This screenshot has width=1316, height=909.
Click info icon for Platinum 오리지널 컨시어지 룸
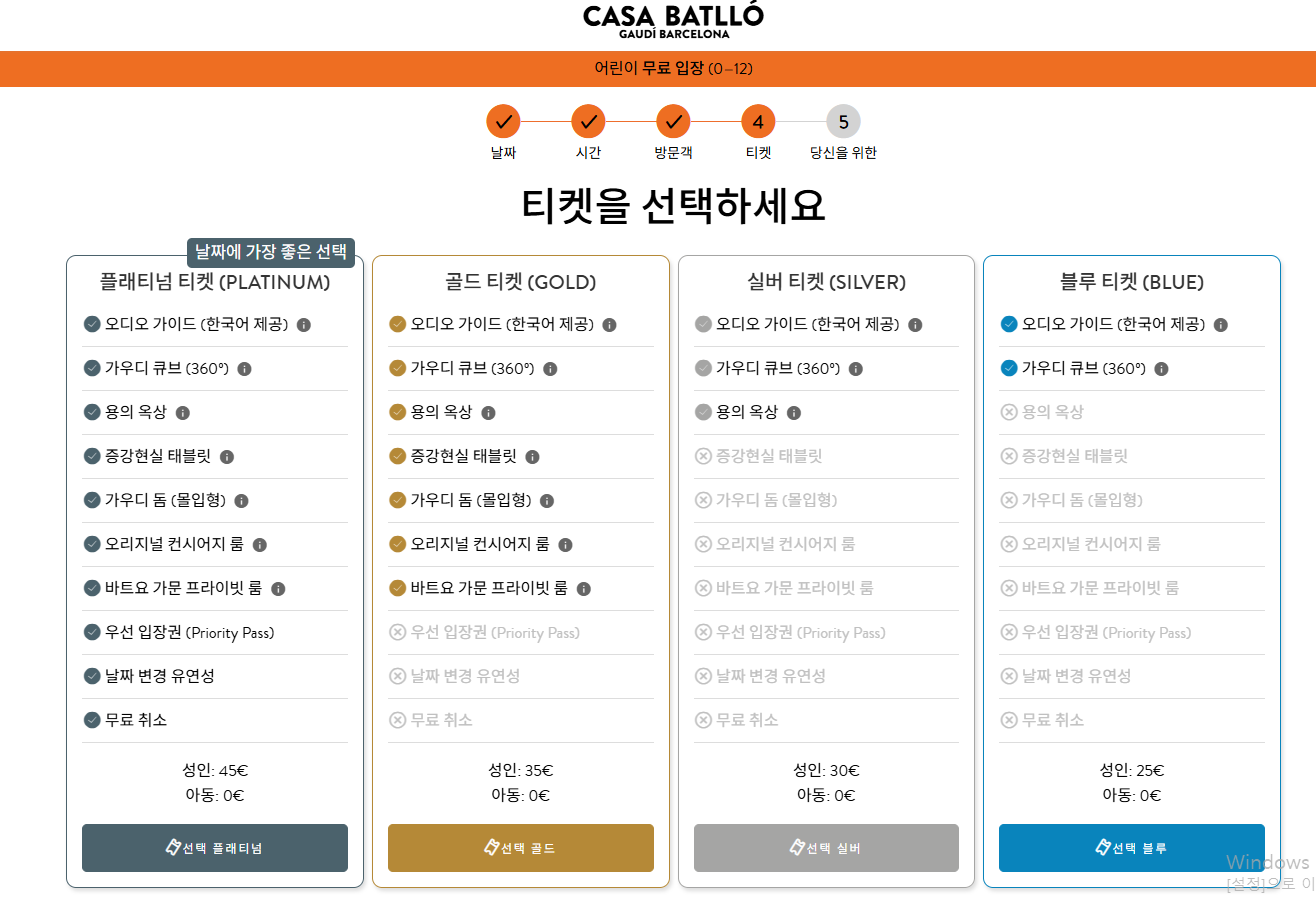tap(260, 545)
